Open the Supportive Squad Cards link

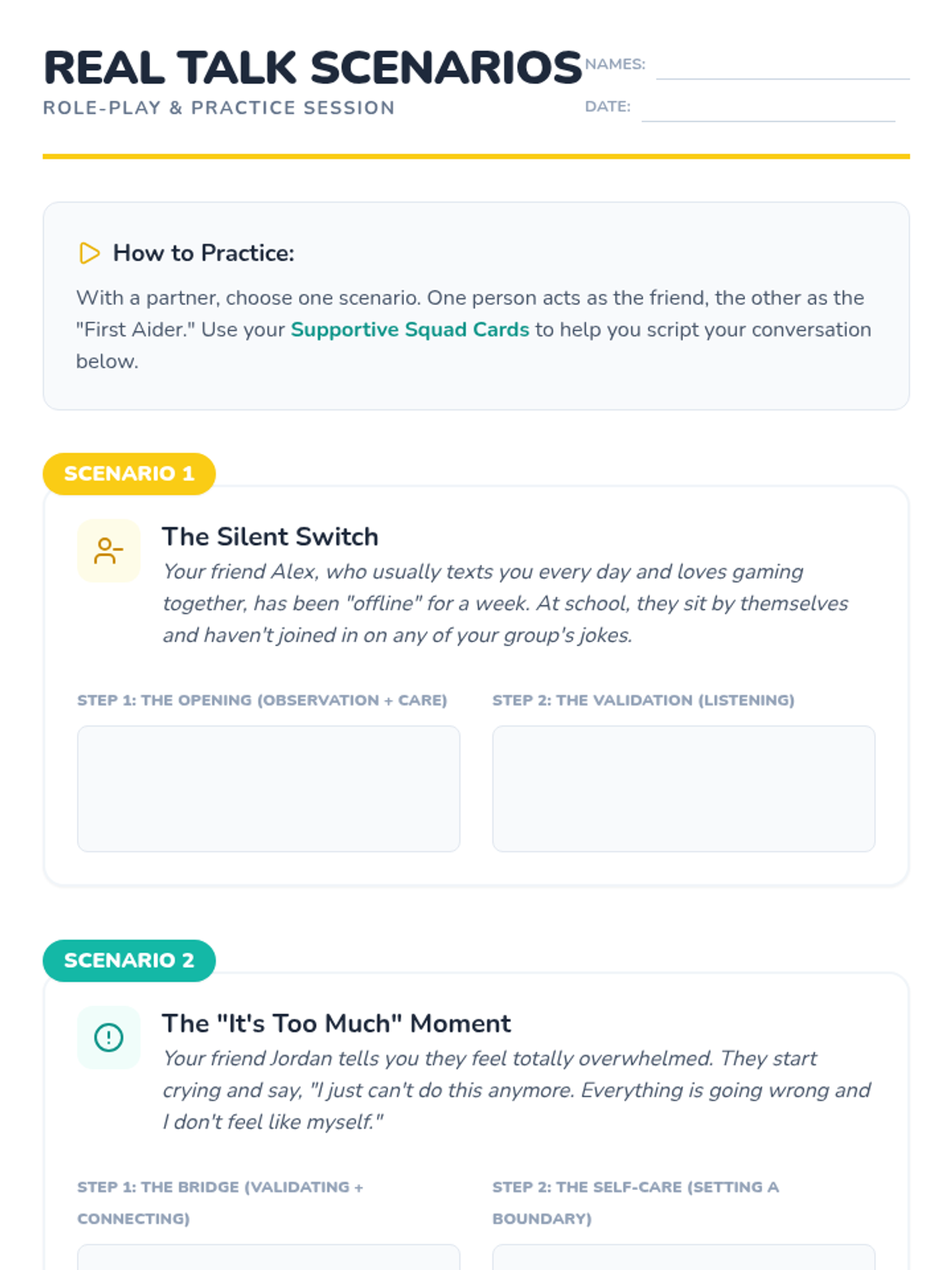409,329
